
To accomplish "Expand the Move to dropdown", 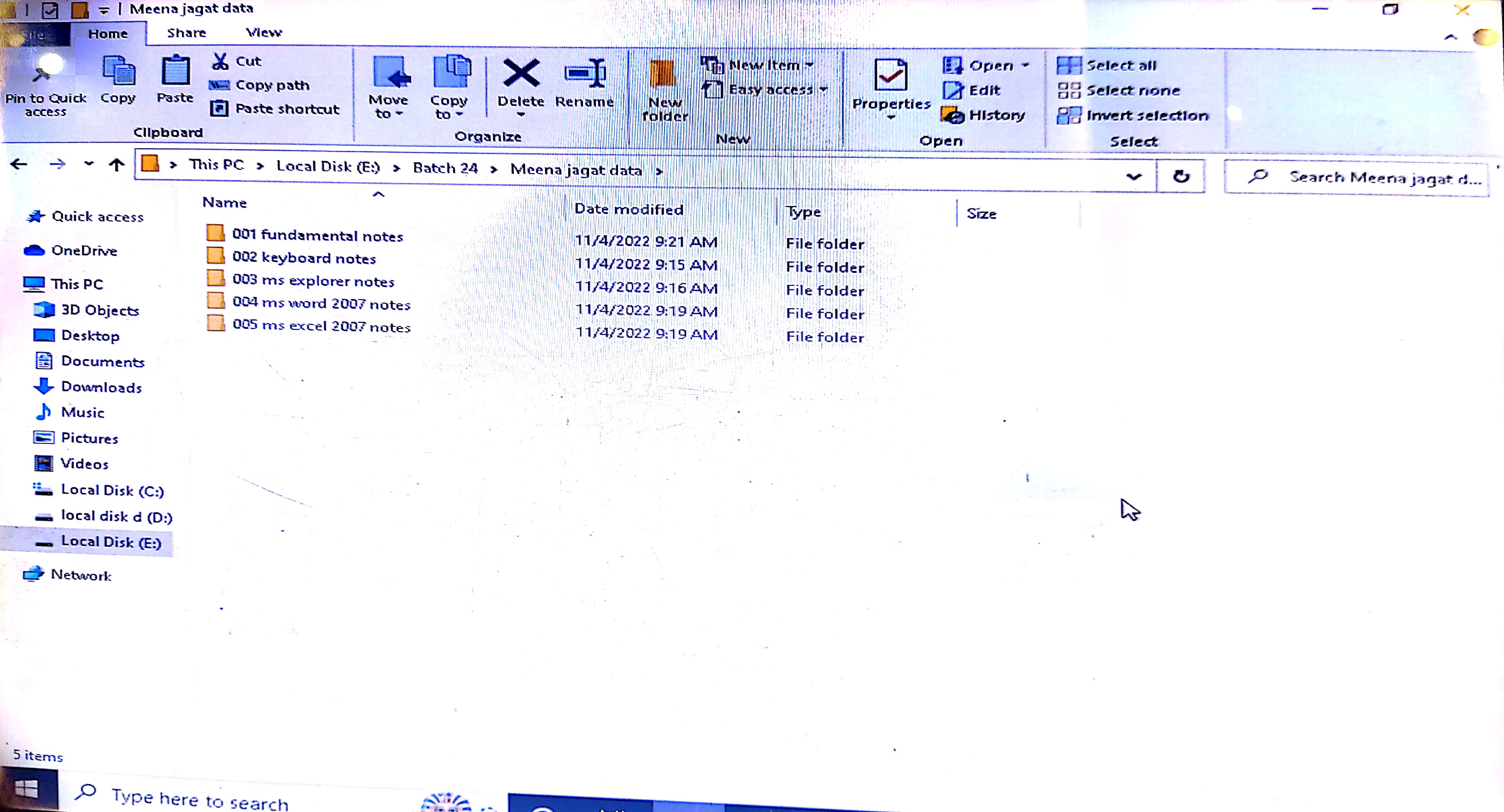I will [389, 106].
